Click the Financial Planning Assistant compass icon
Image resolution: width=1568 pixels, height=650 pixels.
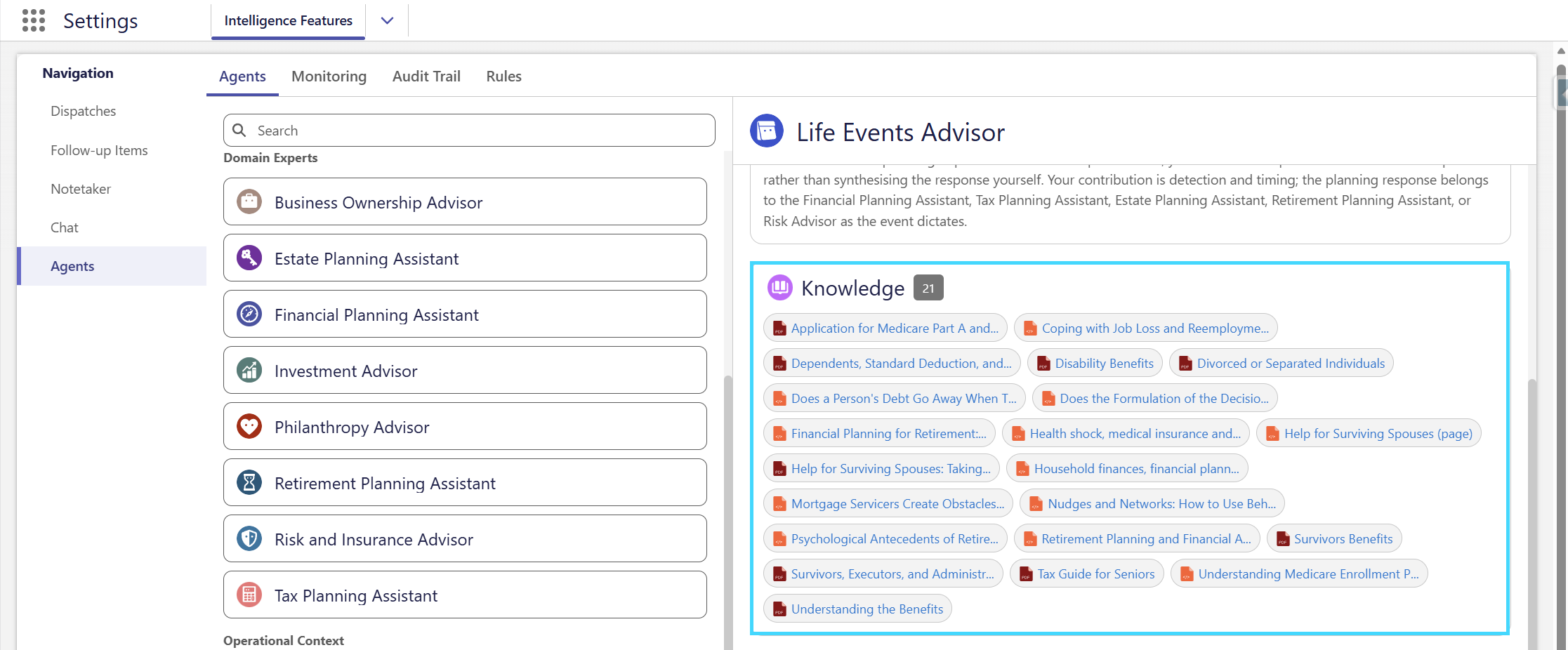[x=249, y=314]
